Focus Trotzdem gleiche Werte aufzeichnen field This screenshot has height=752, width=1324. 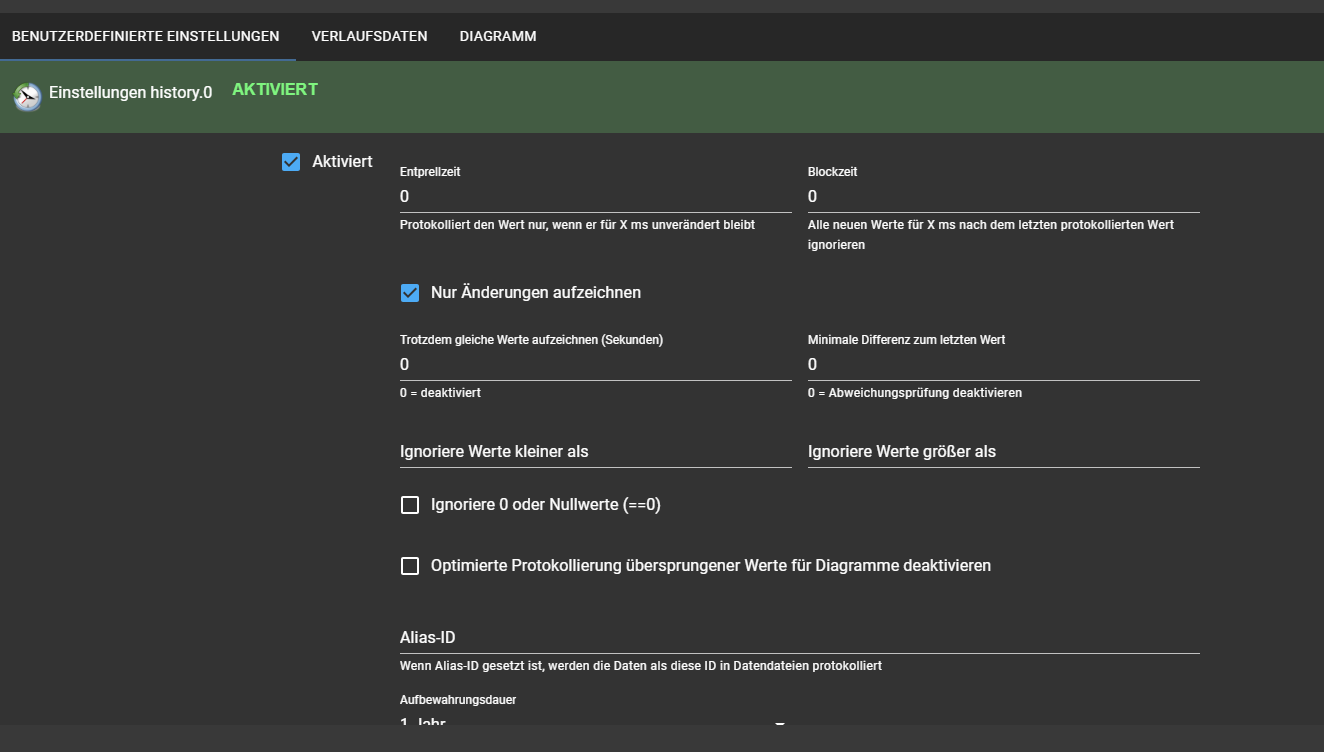click(x=596, y=364)
